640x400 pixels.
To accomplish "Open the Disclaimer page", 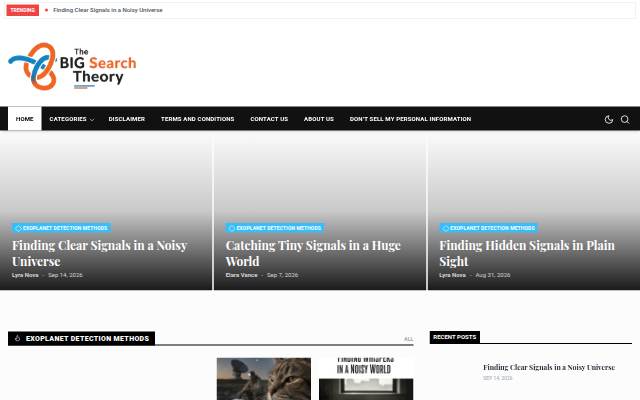I will coord(127,119).
